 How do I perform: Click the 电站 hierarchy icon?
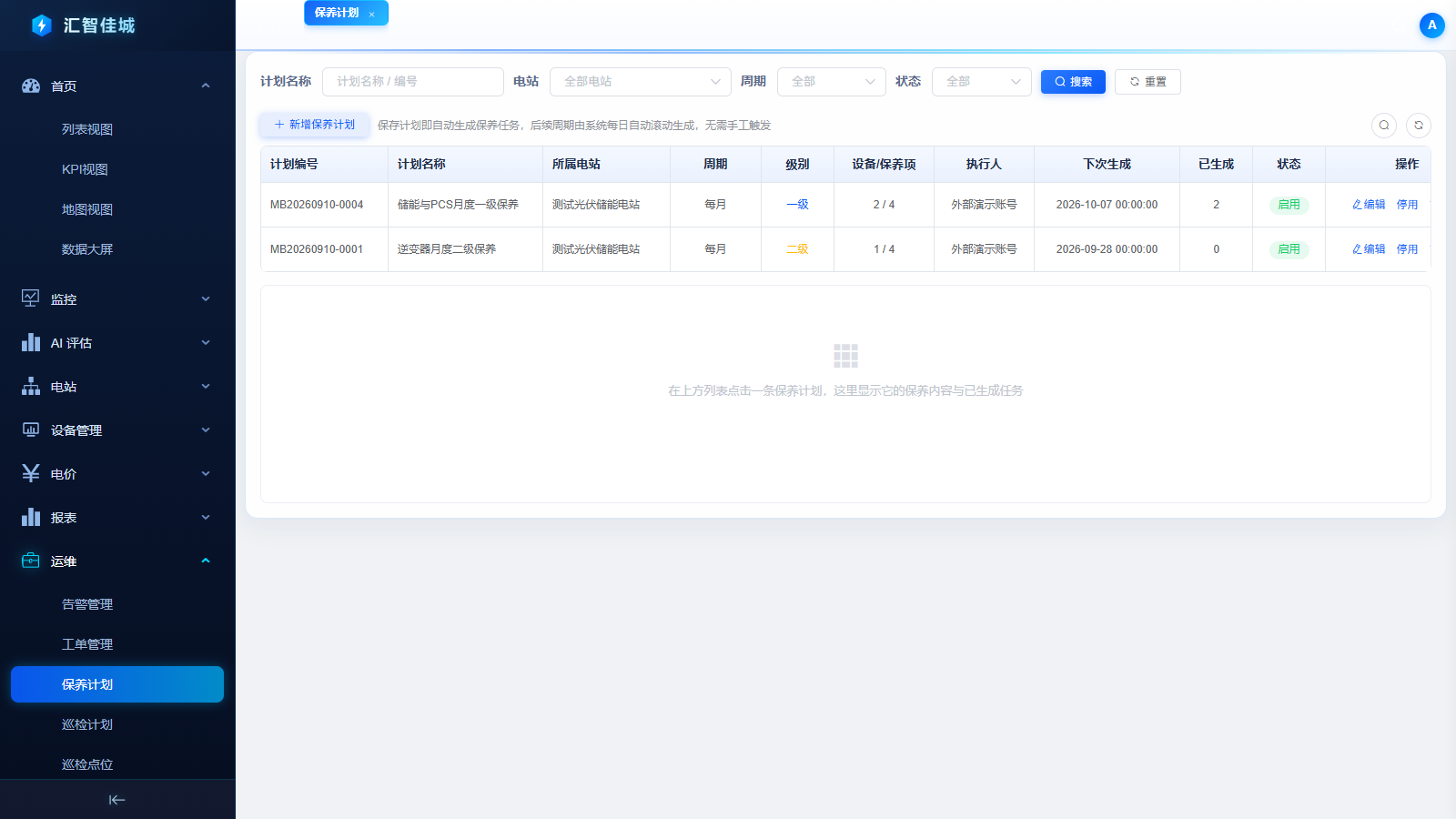pos(31,386)
